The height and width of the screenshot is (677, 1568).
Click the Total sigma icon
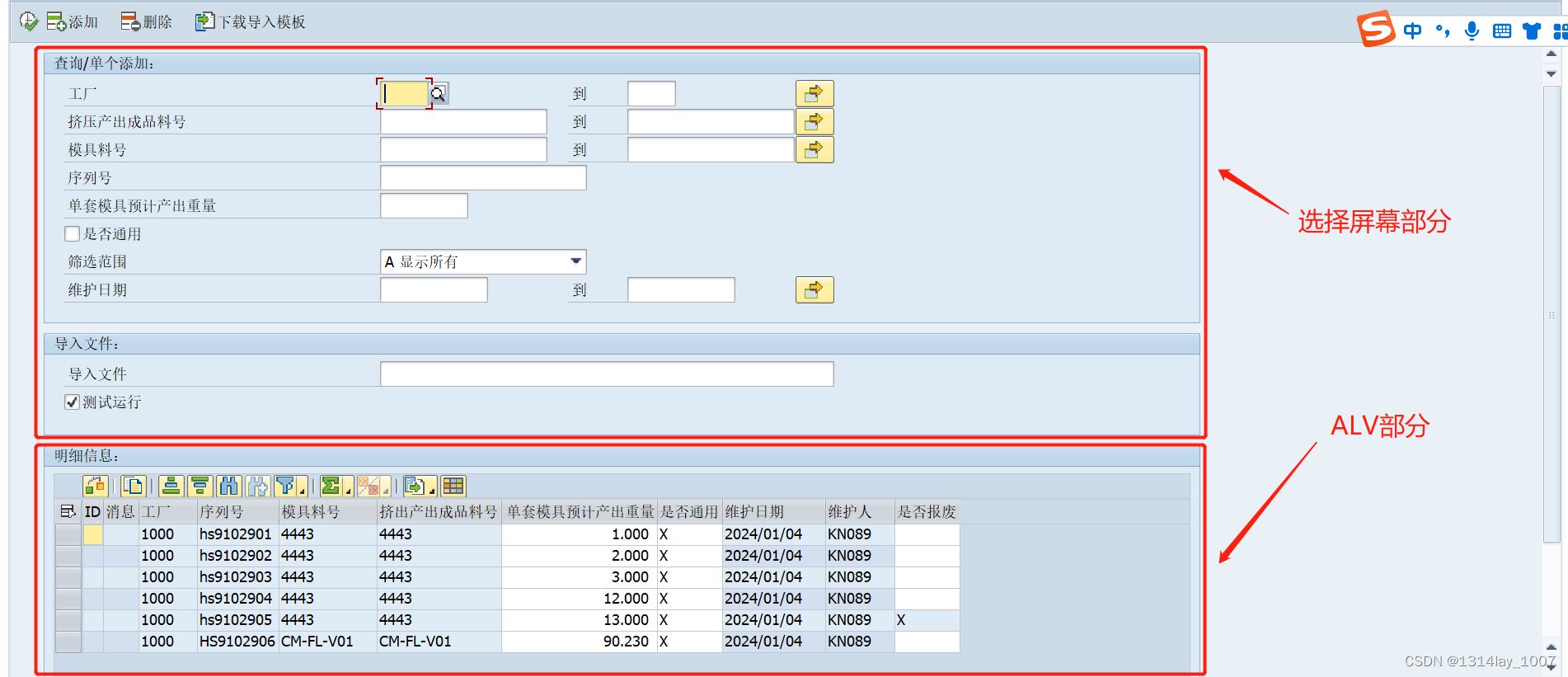tap(331, 487)
